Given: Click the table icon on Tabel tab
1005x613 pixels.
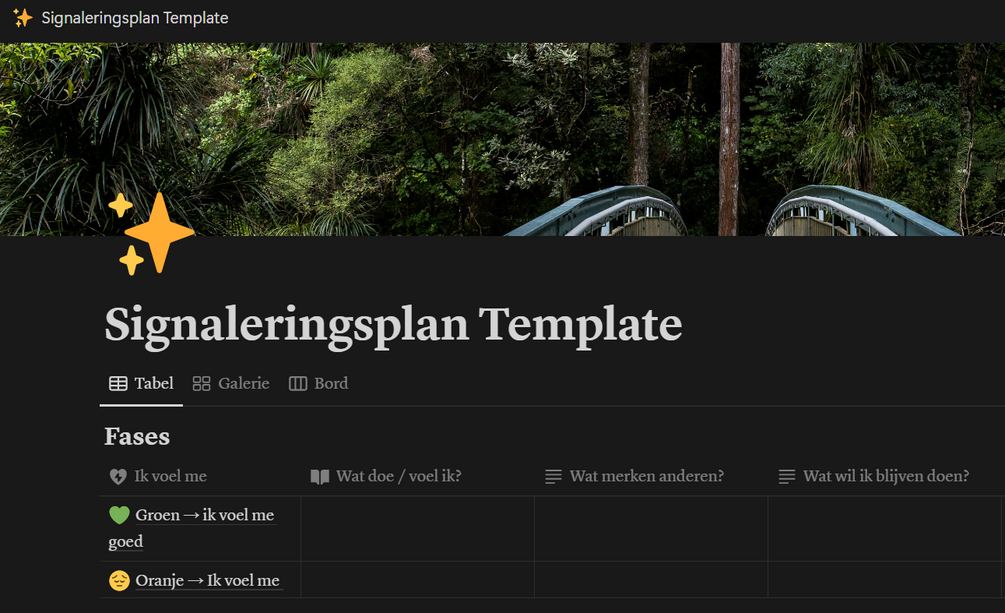Looking at the screenshot, I should click(x=118, y=383).
